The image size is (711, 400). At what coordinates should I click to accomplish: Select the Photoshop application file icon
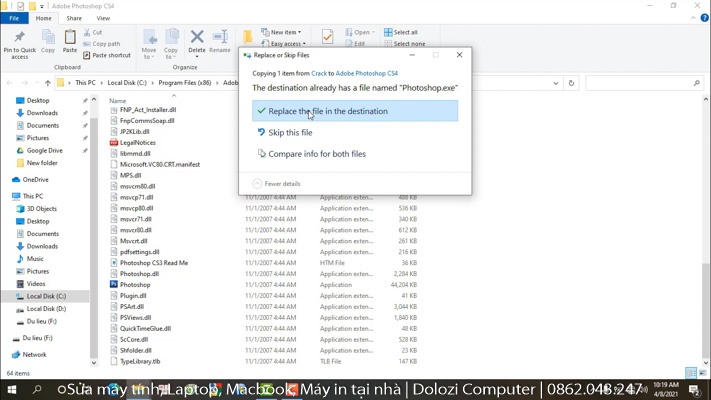114,285
